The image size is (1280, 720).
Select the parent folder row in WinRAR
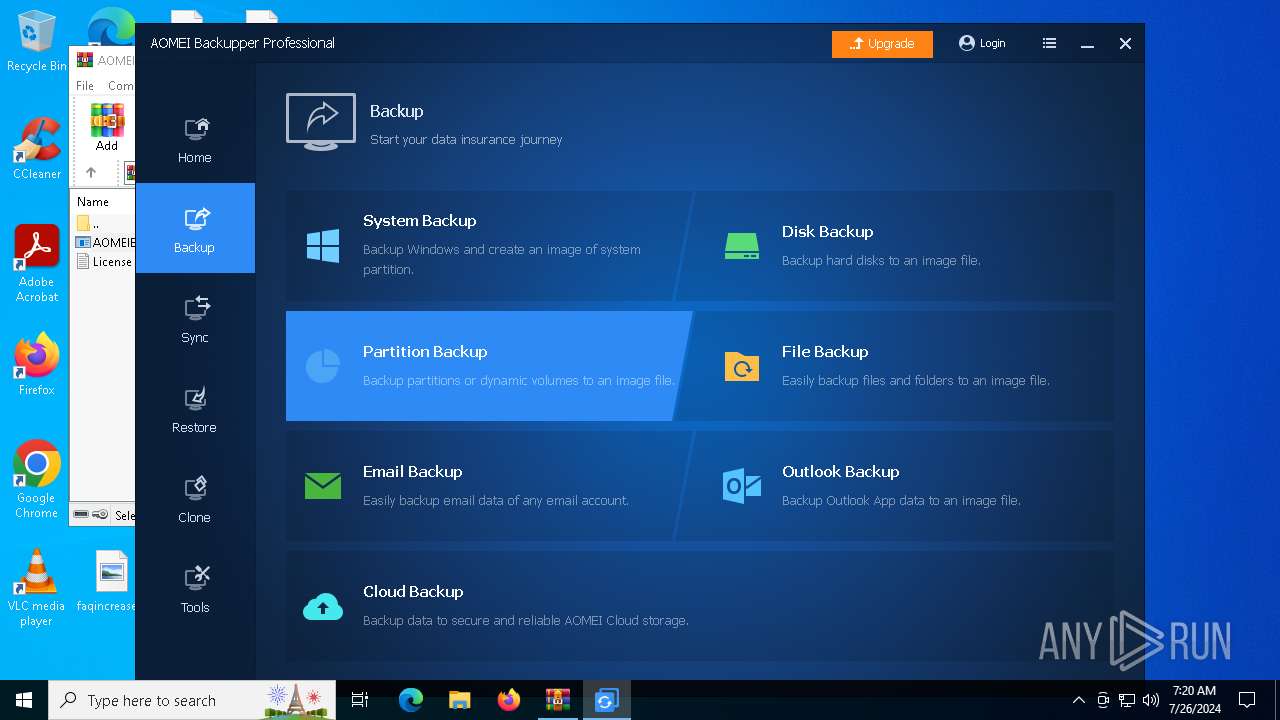click(103, 223)
